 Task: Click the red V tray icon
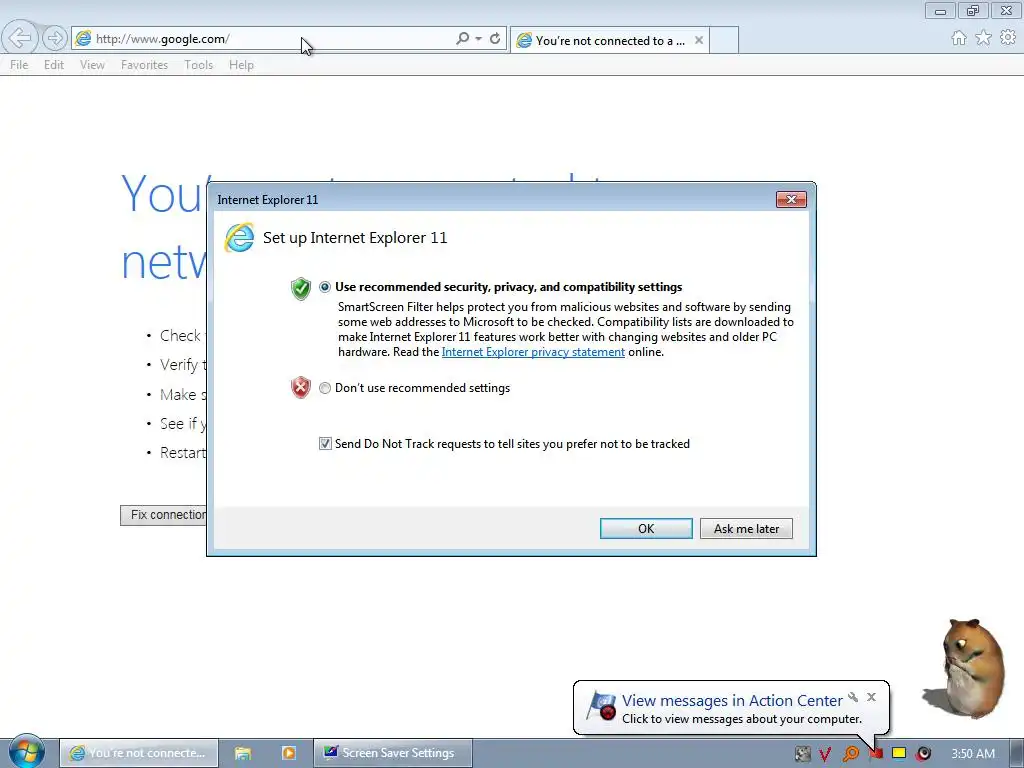coord(825,754)
